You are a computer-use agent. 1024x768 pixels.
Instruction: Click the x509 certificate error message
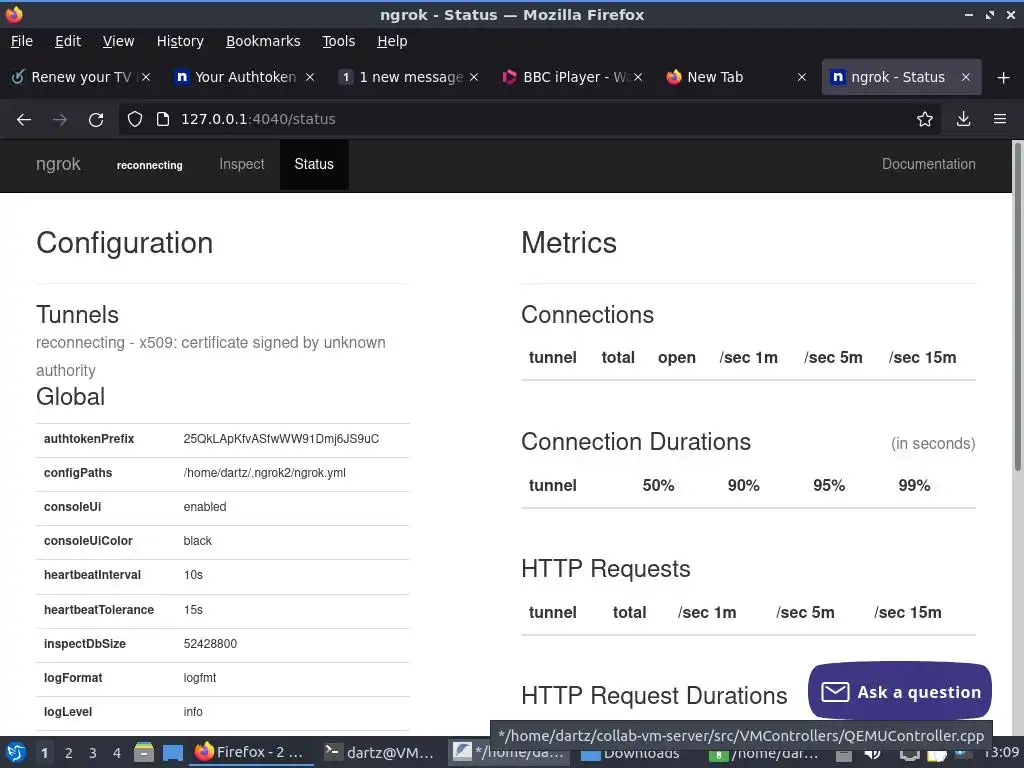coord(210,357)
